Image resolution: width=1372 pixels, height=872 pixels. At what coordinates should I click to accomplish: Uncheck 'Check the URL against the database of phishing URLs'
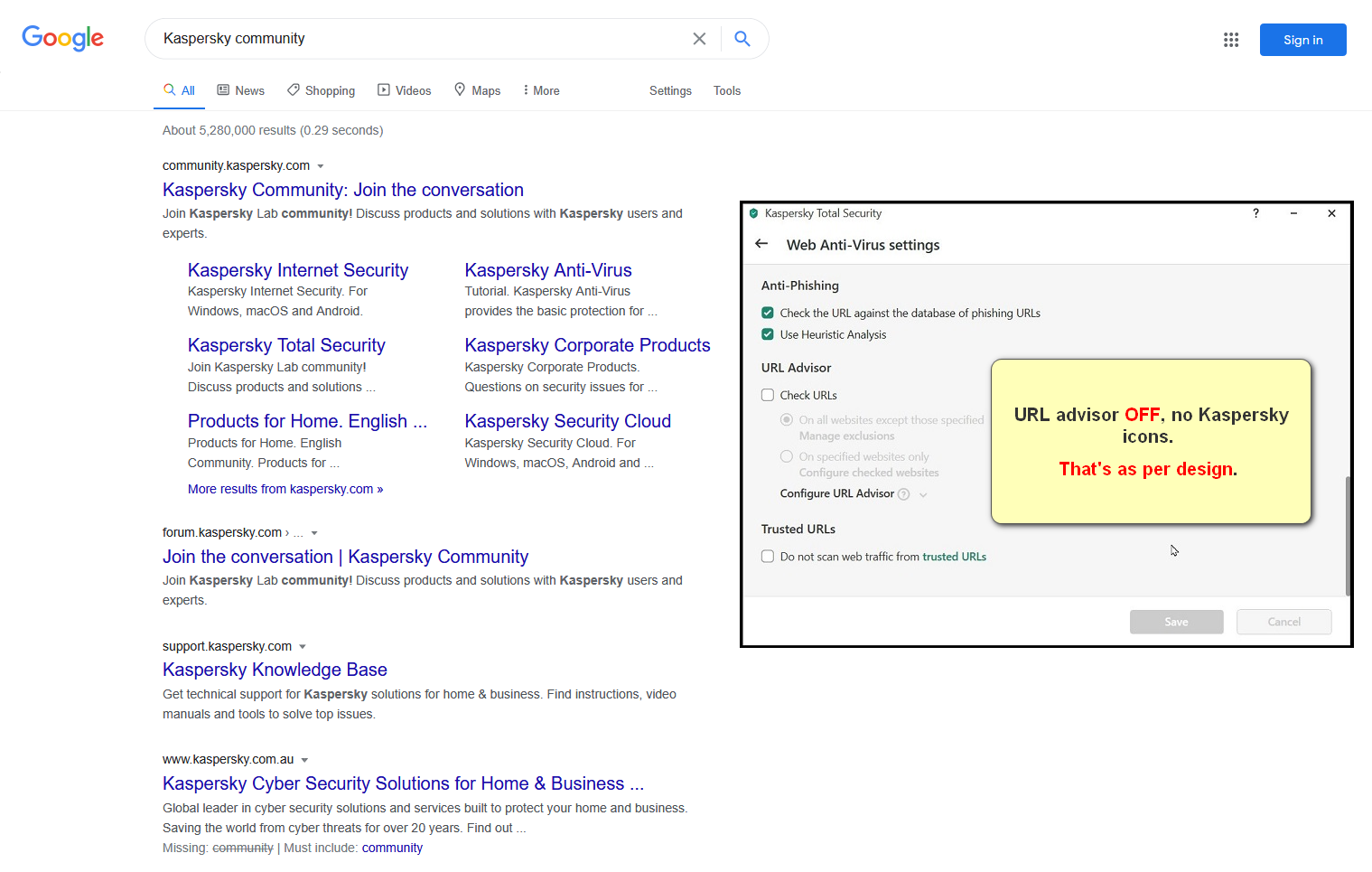click(x=768, y=313)
